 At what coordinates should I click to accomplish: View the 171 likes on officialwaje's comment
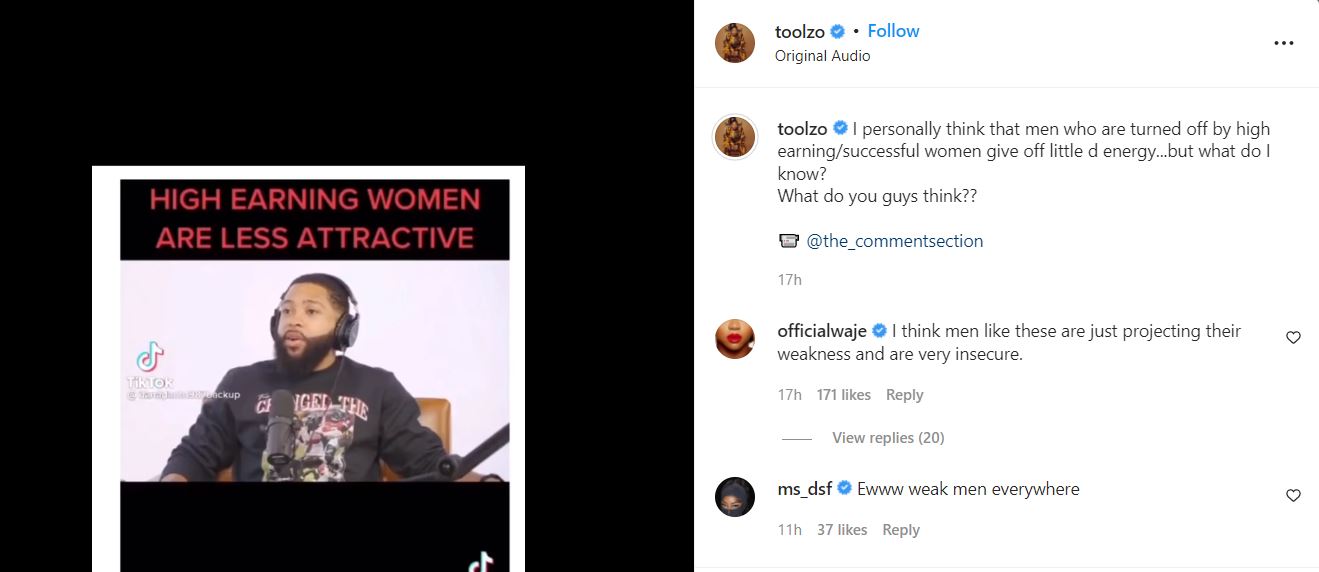[x=843, y=395]
